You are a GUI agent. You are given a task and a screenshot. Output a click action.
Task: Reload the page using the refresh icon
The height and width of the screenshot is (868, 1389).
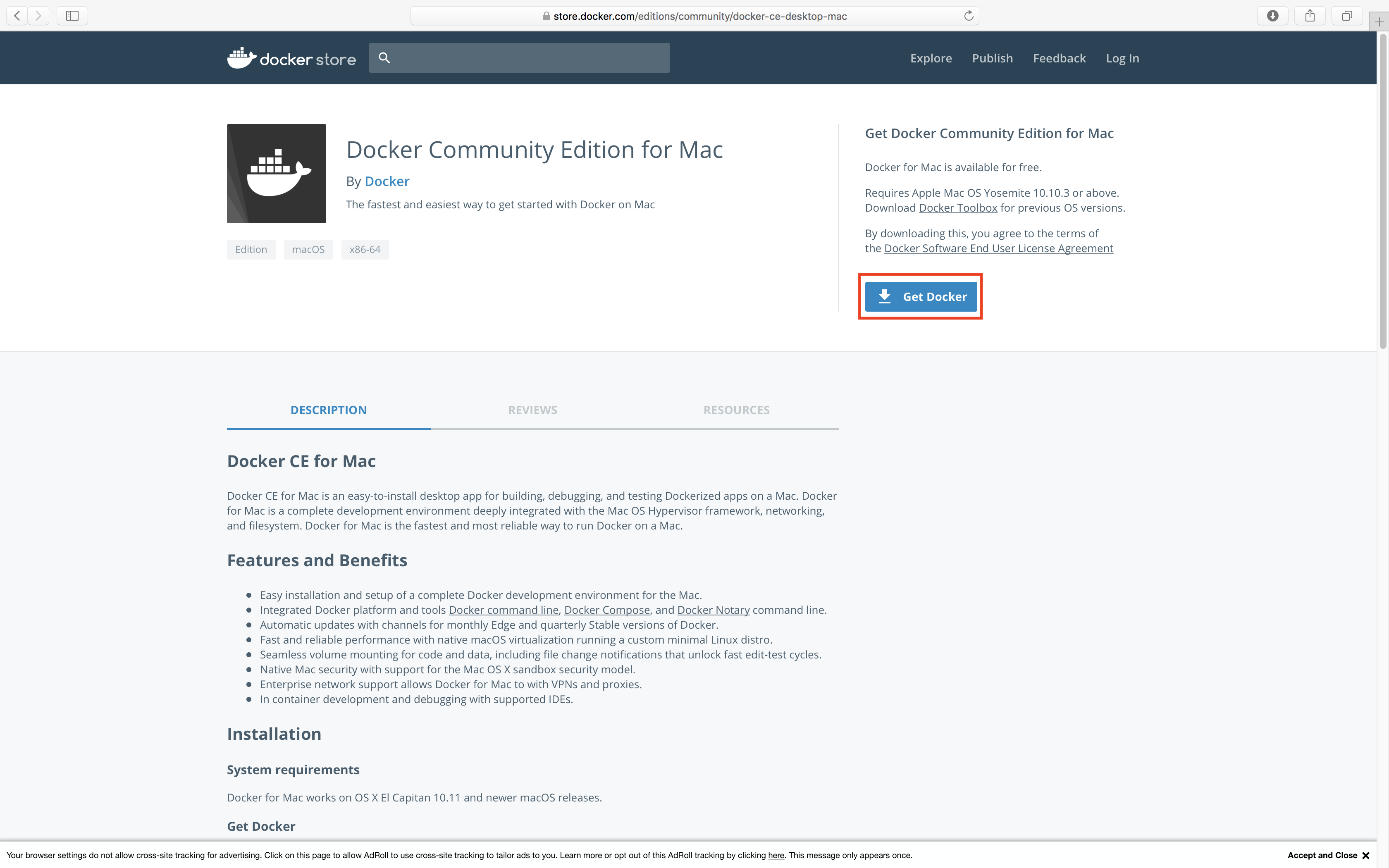pyautogui.click(x=968, y=16)
